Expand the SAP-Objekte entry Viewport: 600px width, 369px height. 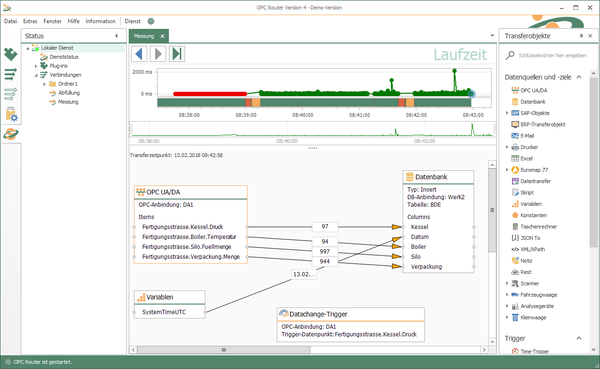[507, 113]
